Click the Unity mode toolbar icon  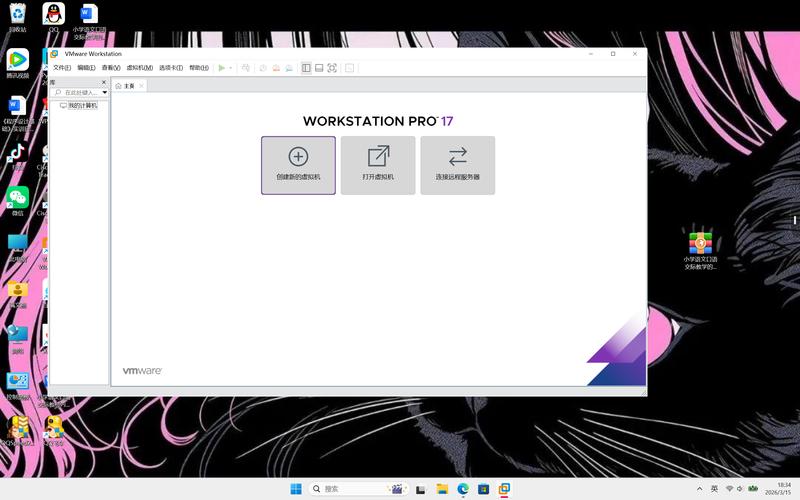click(x=349, y=68)
